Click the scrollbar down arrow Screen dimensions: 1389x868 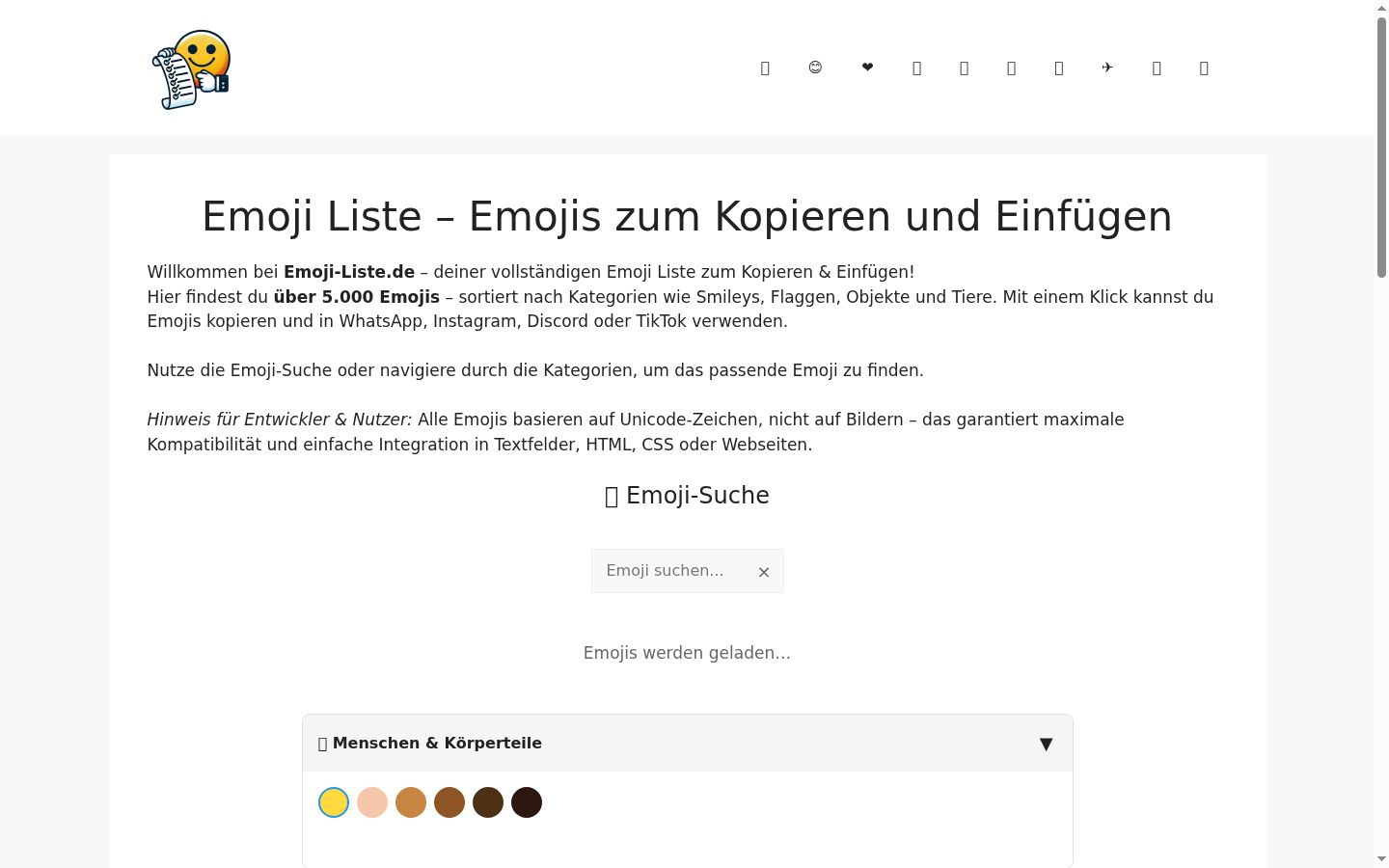[x=1381, y=859]
